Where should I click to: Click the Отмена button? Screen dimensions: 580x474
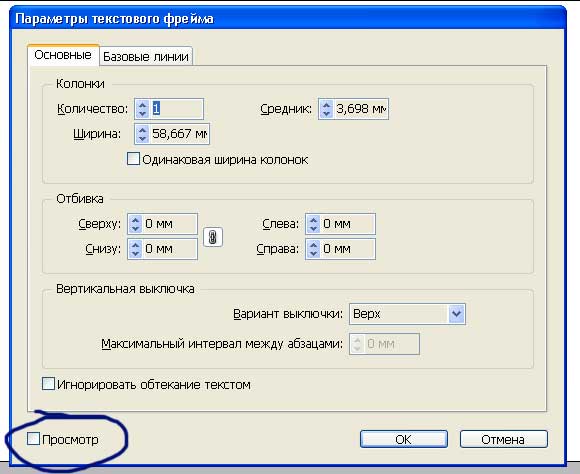(x=503, y=439)
